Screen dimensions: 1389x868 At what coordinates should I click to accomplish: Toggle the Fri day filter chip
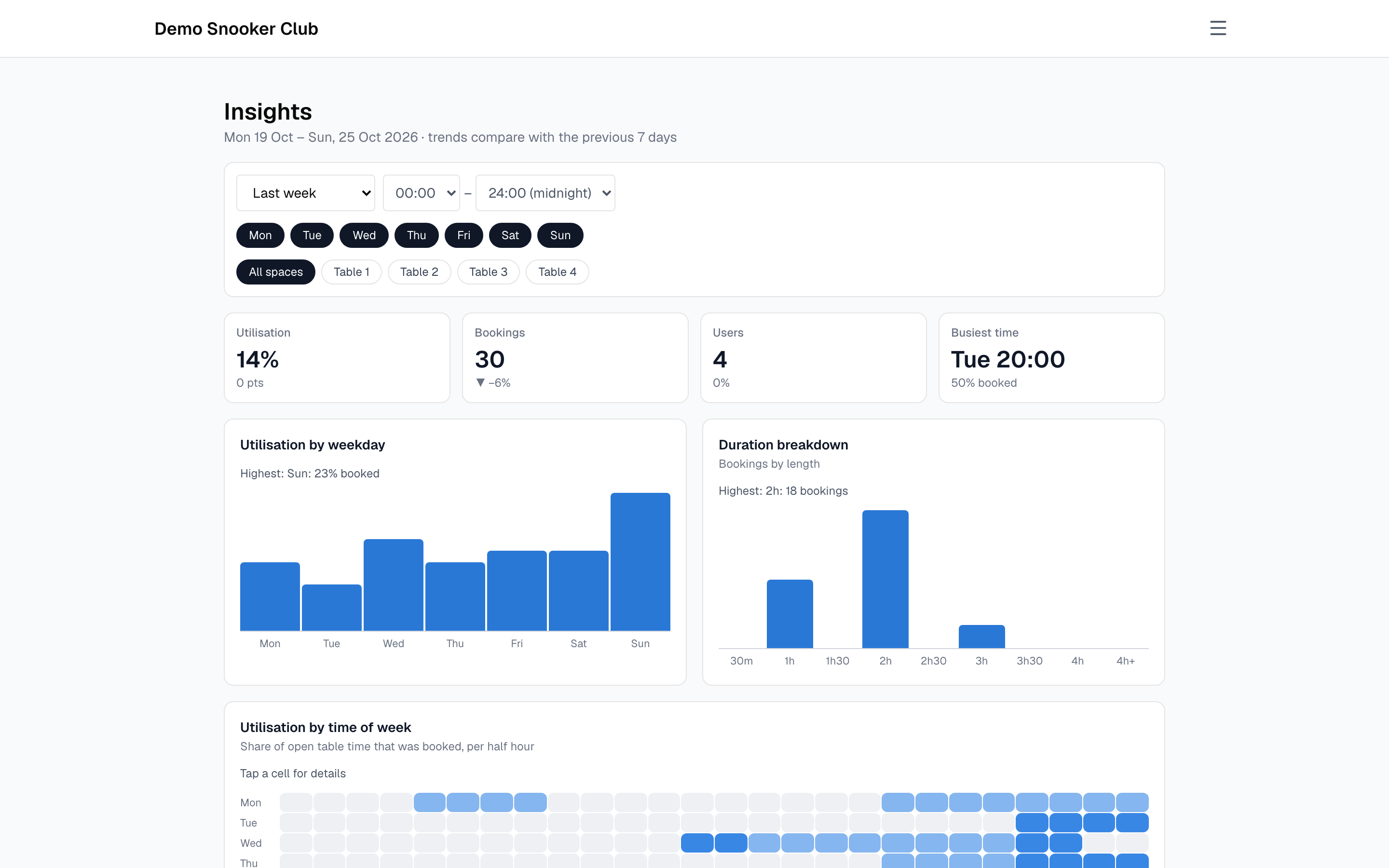coord(464,235)
